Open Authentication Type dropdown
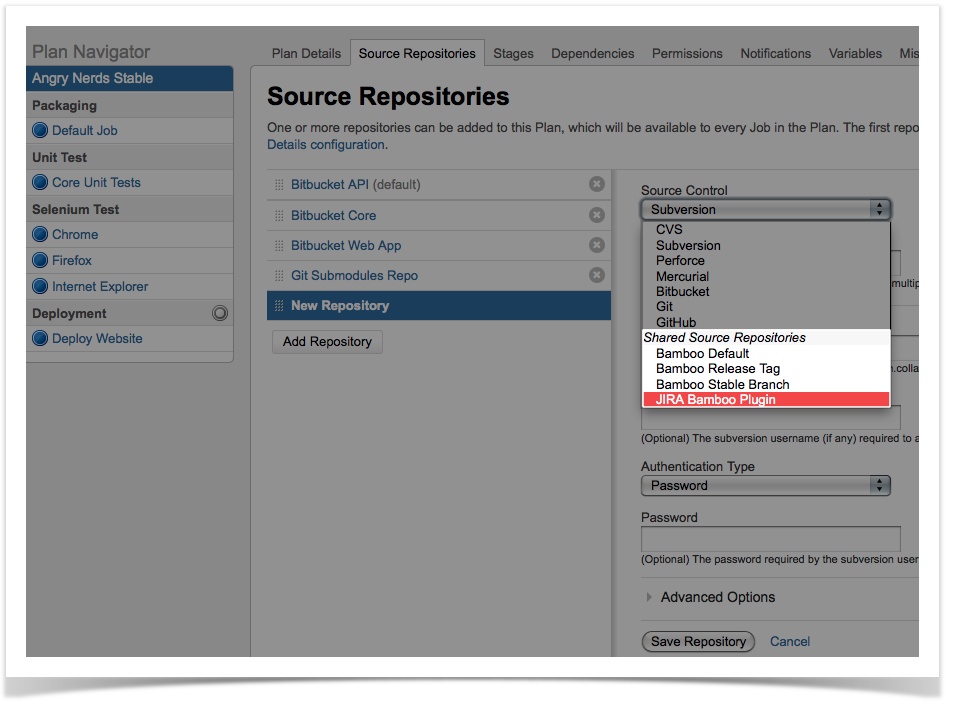The image size is (953, 706). (x=765, y=485)
